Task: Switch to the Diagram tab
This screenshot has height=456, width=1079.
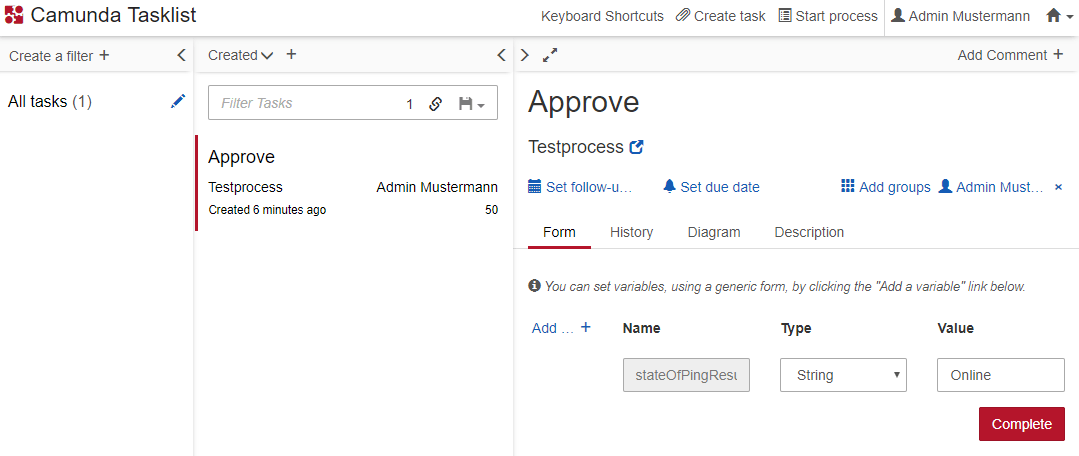Action: pyautogui.click(x=713, y=232)
